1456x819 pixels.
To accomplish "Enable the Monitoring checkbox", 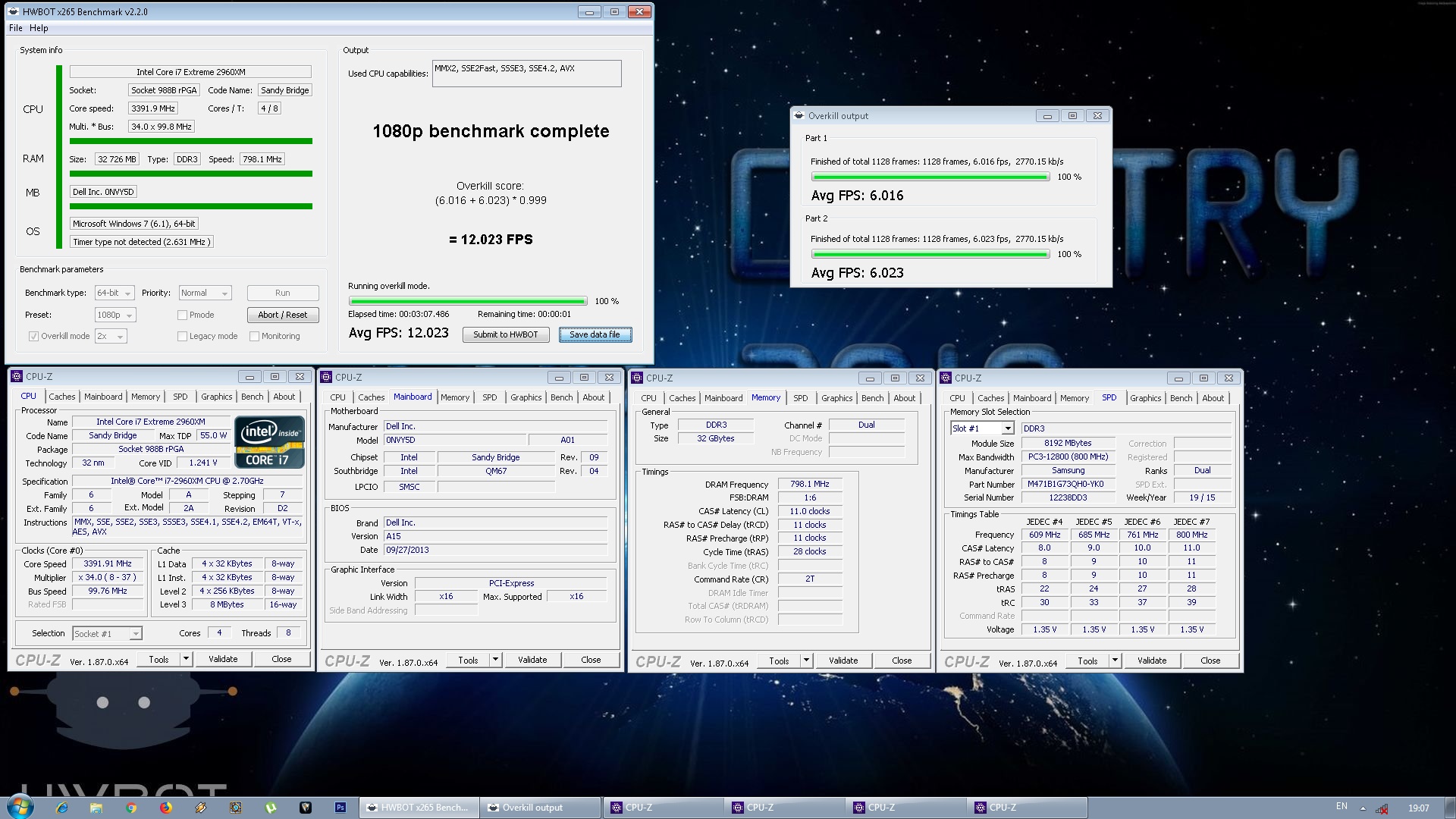I will point(254,336).
